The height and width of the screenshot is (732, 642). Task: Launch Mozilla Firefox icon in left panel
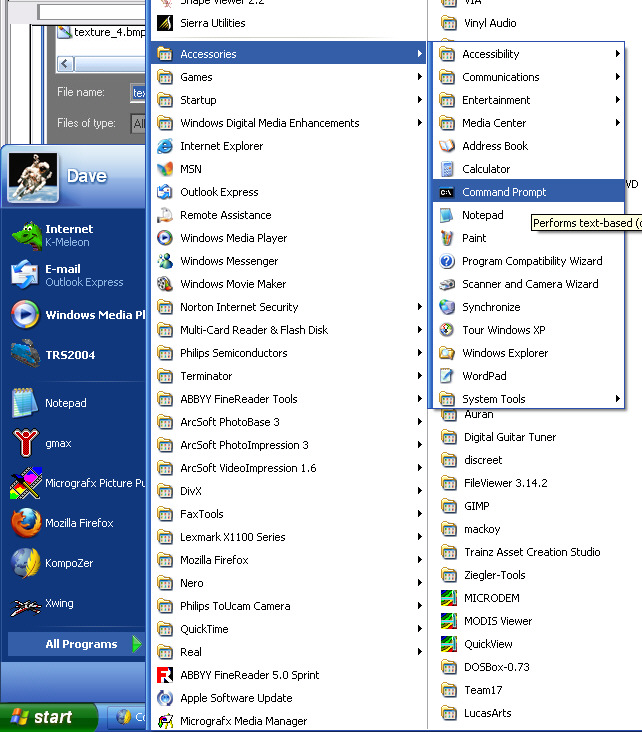26,523
